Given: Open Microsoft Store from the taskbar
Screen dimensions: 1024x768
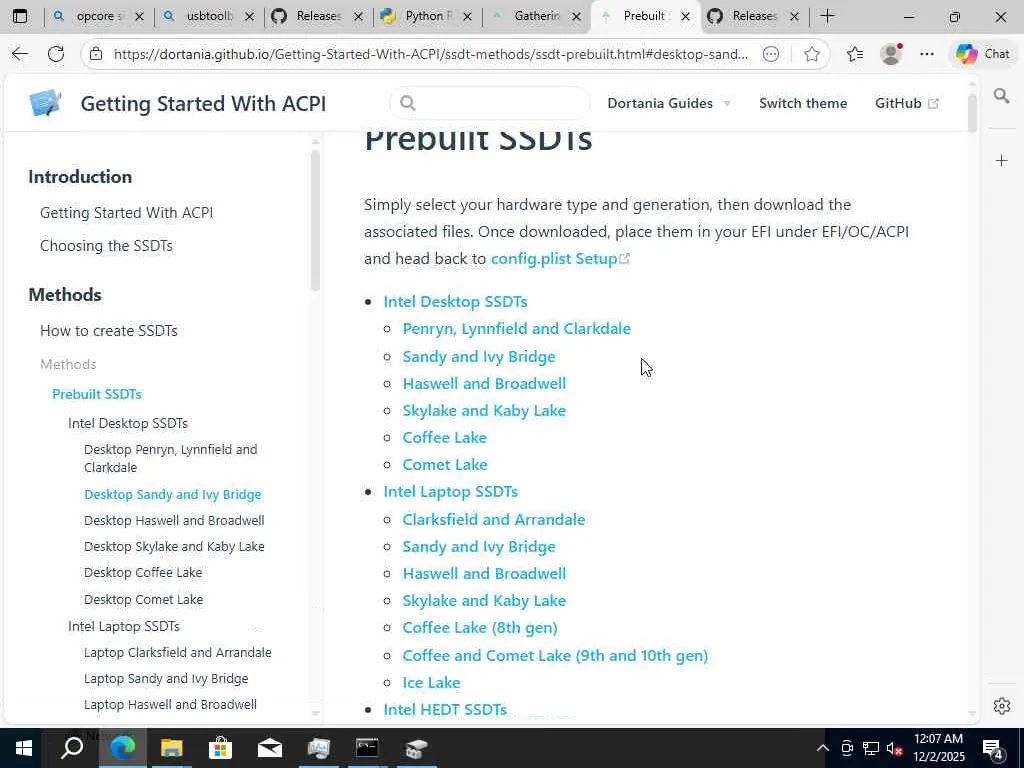Looking at the screenshot, I should [x=220, y=748].
